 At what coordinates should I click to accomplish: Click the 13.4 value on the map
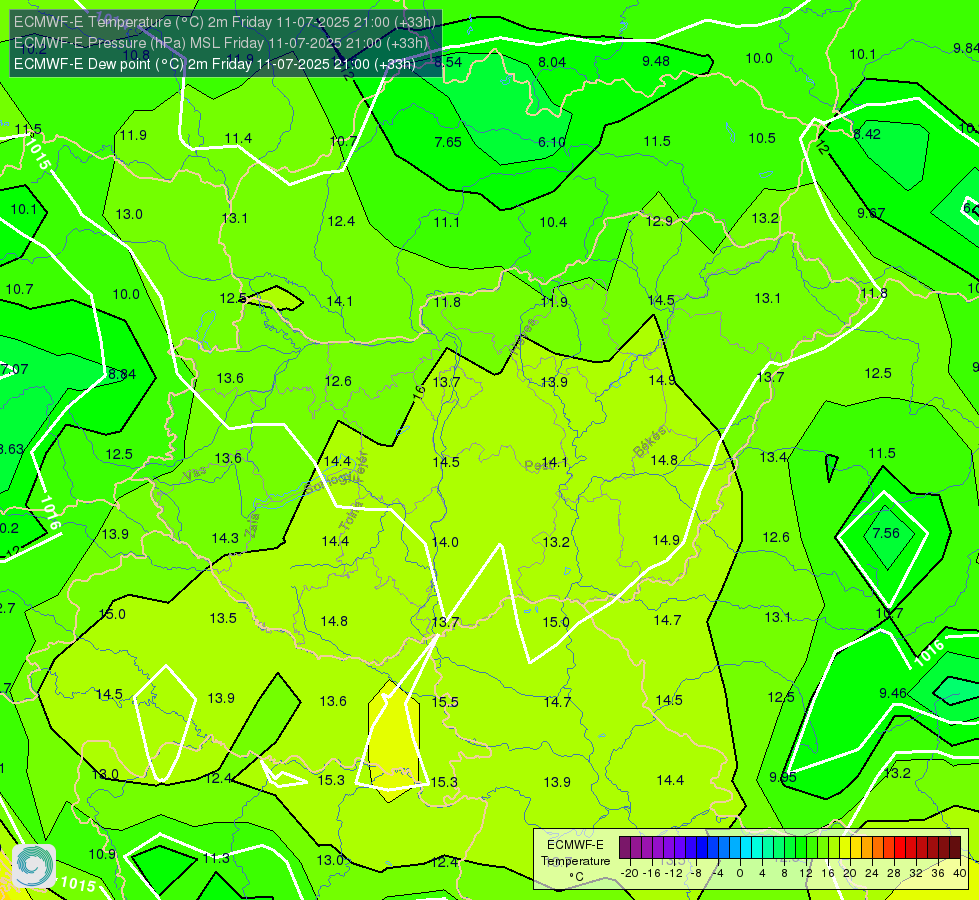click(x=773, y=457)
